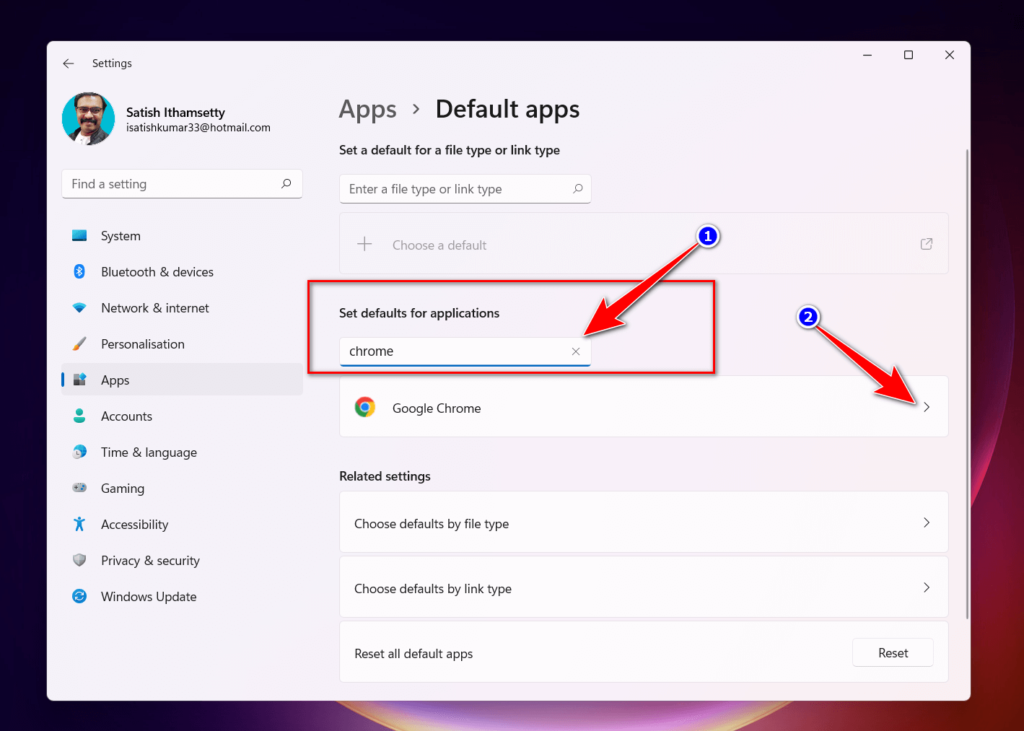Screen dimensions: 1024x731
Task: Click the plus icon beside Choose a default
Action: pyautogui.click(x=364, y=244)
